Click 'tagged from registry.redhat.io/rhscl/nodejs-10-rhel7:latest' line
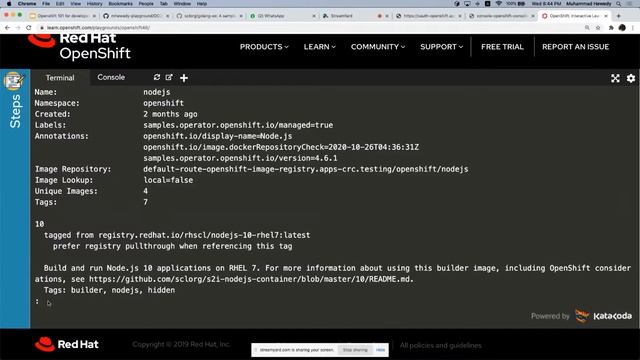 pos(177,235)
